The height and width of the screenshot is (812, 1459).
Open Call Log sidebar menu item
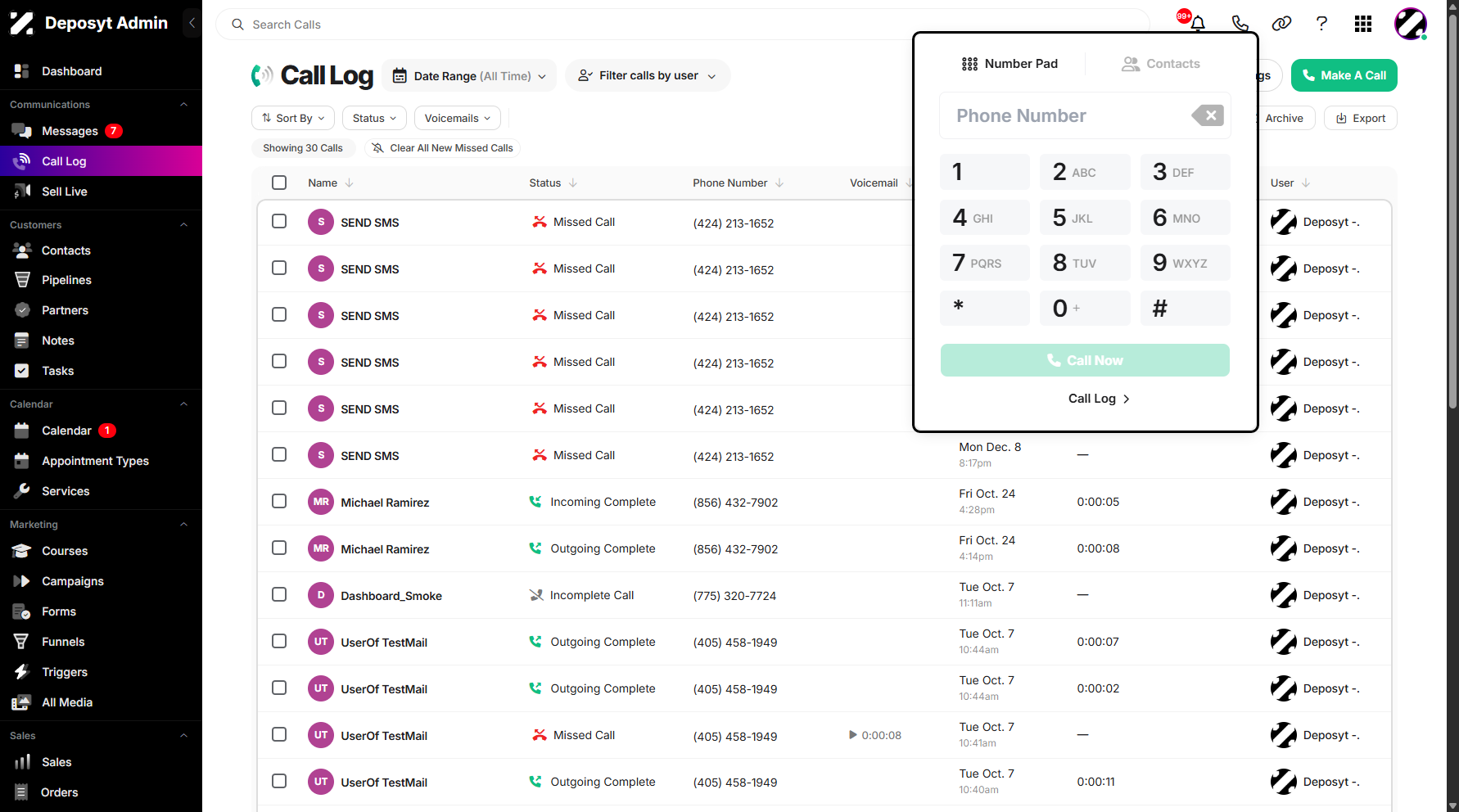point(101,161)
